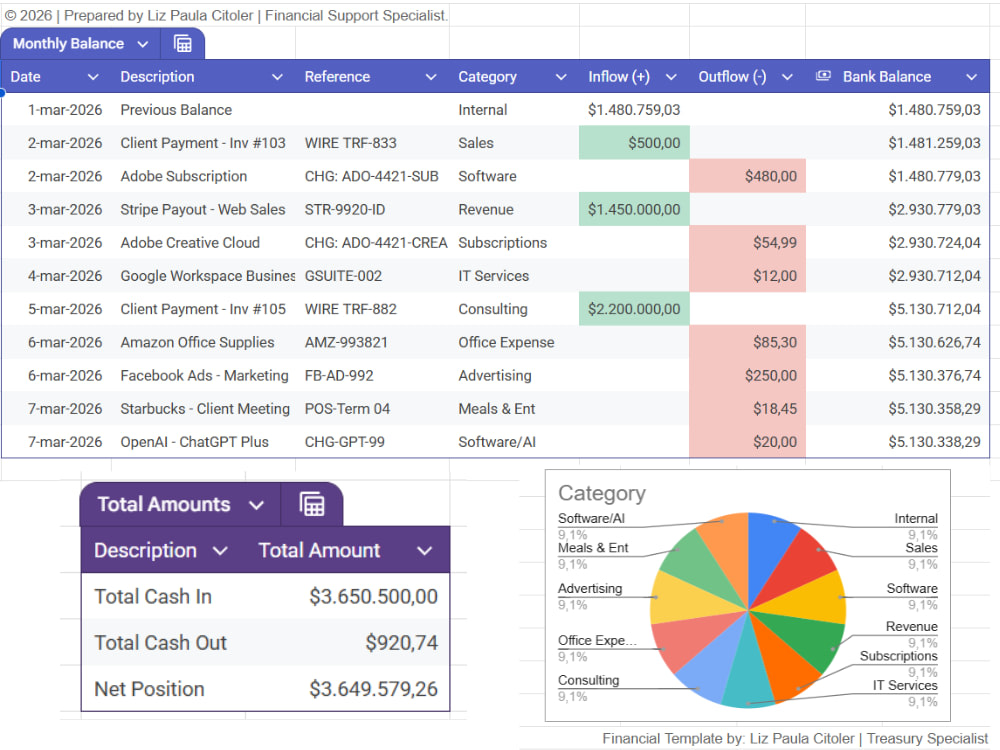This screenshot has height=750, width=1000.
Task: Select the CHG: ADO-4421-SUB reference cell
Action: 372,176
